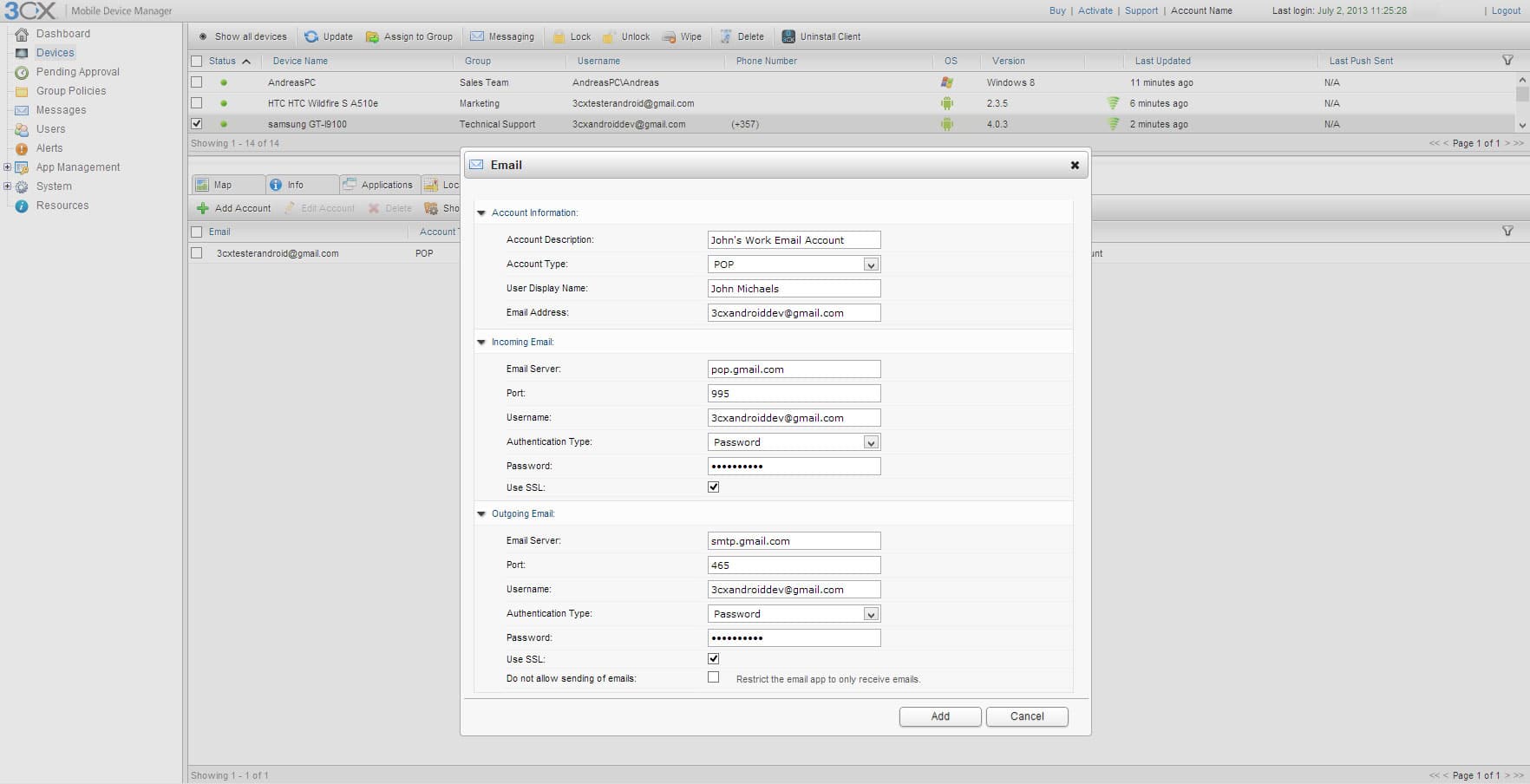Open the Account Type dropdown

(x=871, y=265)
